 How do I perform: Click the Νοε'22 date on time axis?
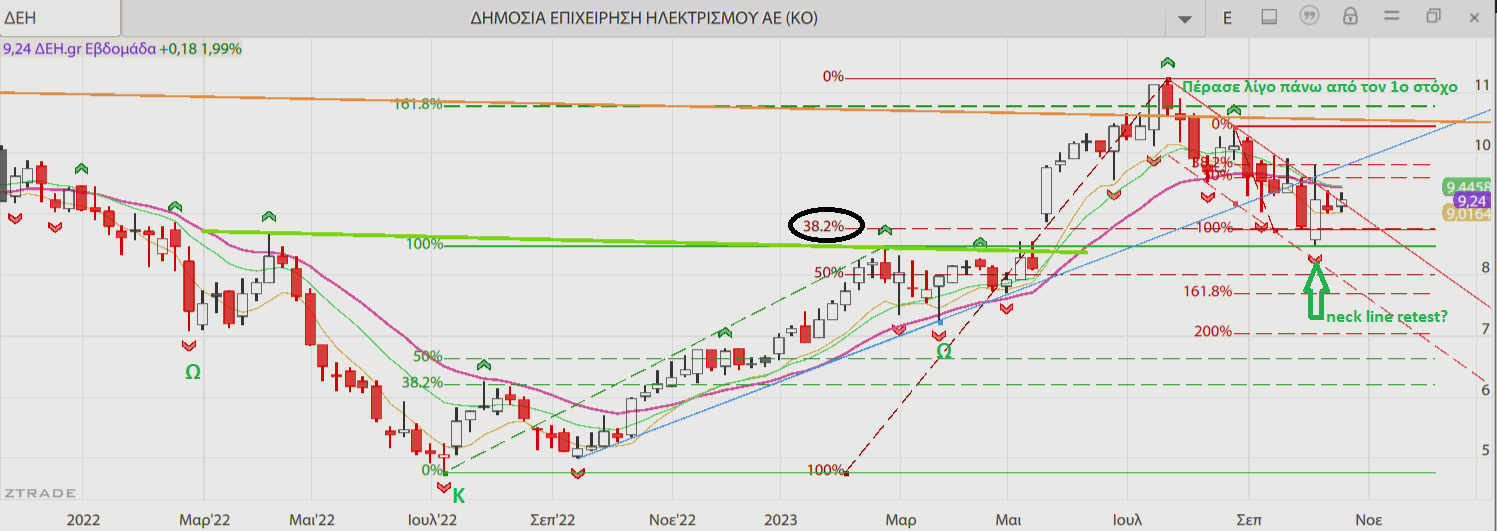(671, 520)
